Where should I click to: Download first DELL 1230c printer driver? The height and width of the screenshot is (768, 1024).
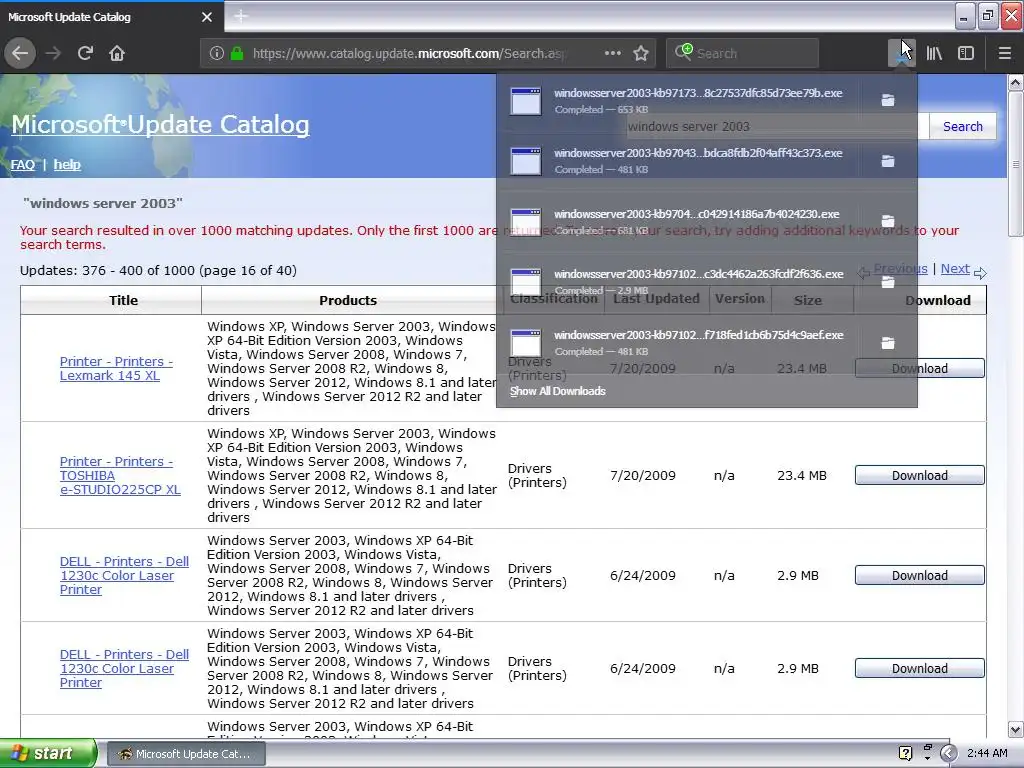point(920,575)
